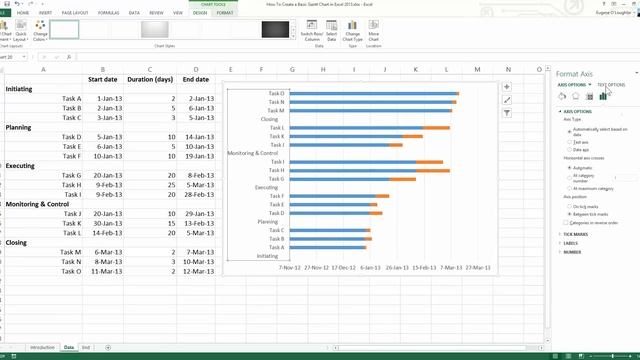
Task: Switch to TEXT OPTIONS in Format Axis
Action: (611, 85)
